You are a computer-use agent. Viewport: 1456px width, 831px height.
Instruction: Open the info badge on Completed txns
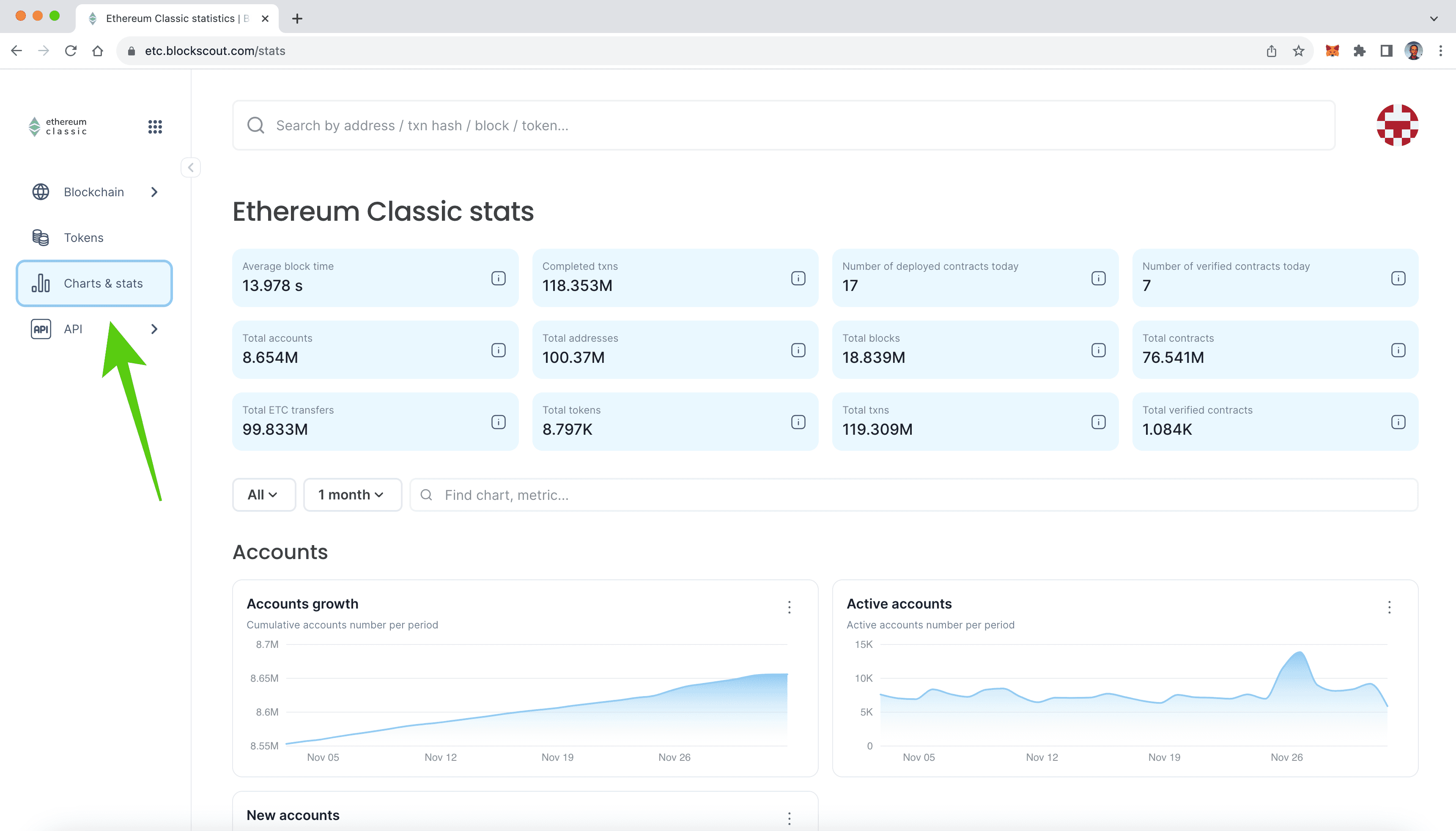coord(798,278)
